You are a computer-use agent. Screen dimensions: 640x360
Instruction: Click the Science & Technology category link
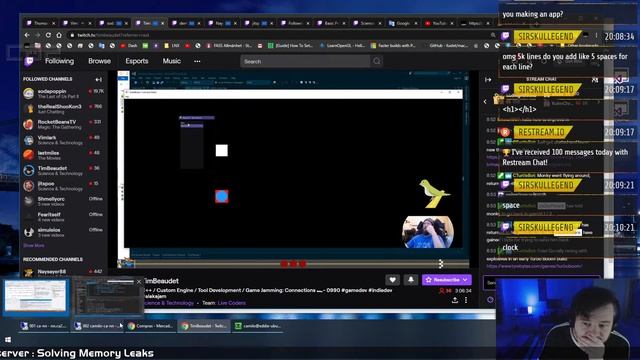(x=168, y=303)
